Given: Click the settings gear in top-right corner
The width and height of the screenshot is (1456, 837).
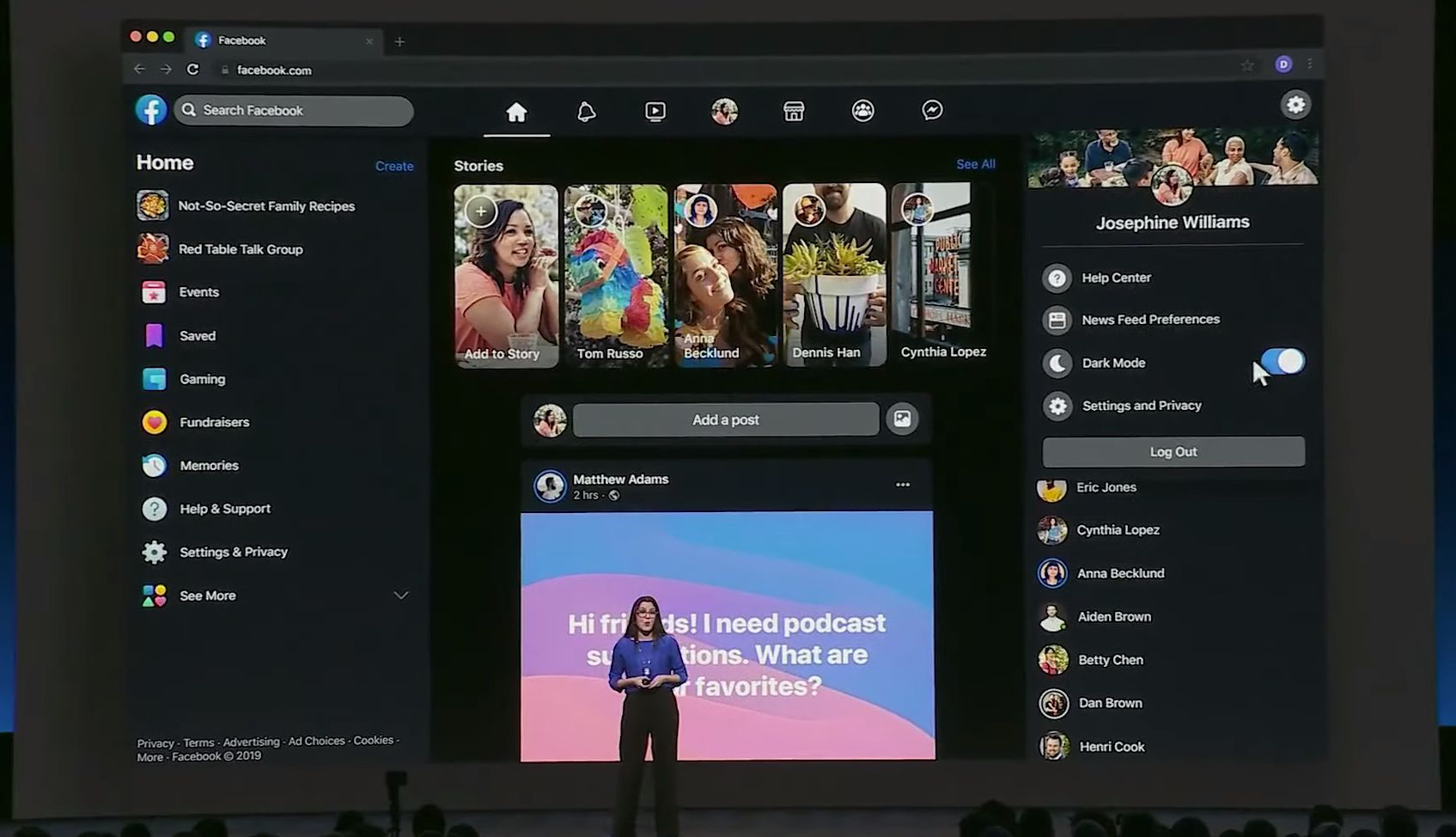Looking at the screenshot, I should [x=1295, y=105].
